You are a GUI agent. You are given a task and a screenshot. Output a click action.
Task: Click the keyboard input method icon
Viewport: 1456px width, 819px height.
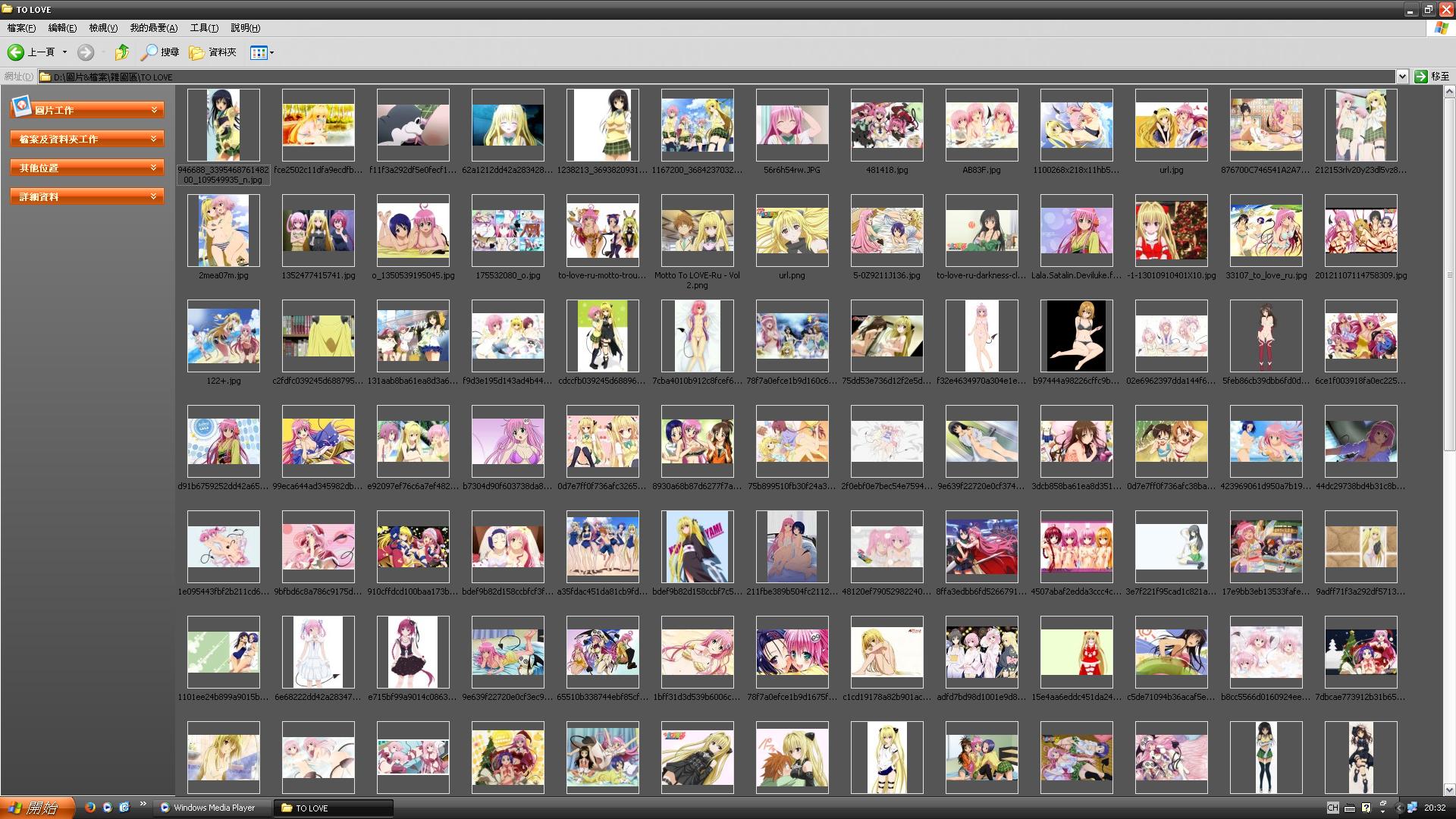pyautogui.click(x=1351, y=808)
